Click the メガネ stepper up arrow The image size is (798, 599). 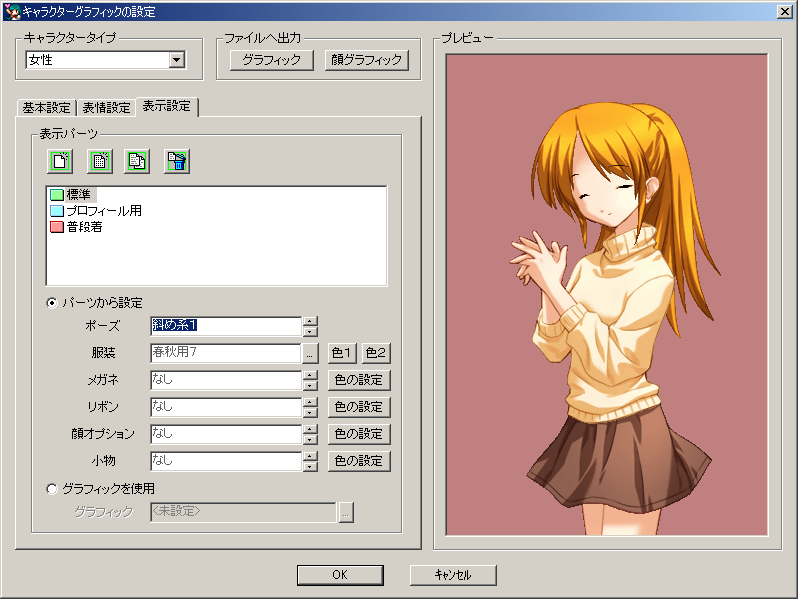(310, 376)
